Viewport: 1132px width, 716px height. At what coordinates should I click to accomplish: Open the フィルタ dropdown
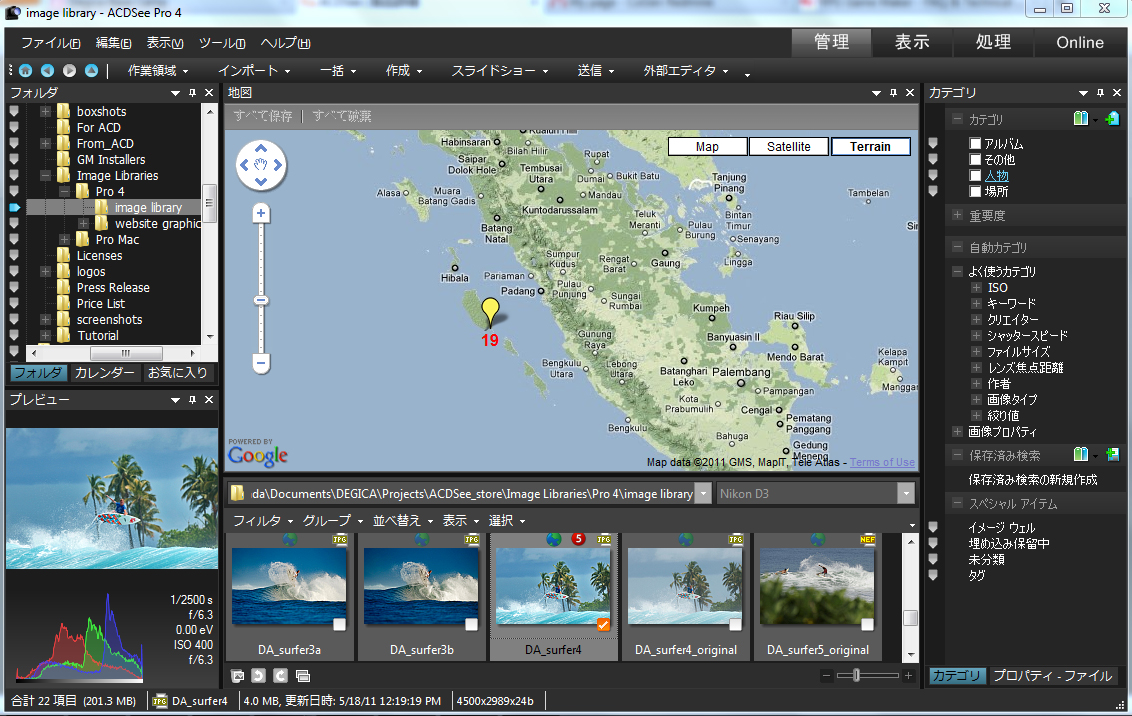coord(263,520)
